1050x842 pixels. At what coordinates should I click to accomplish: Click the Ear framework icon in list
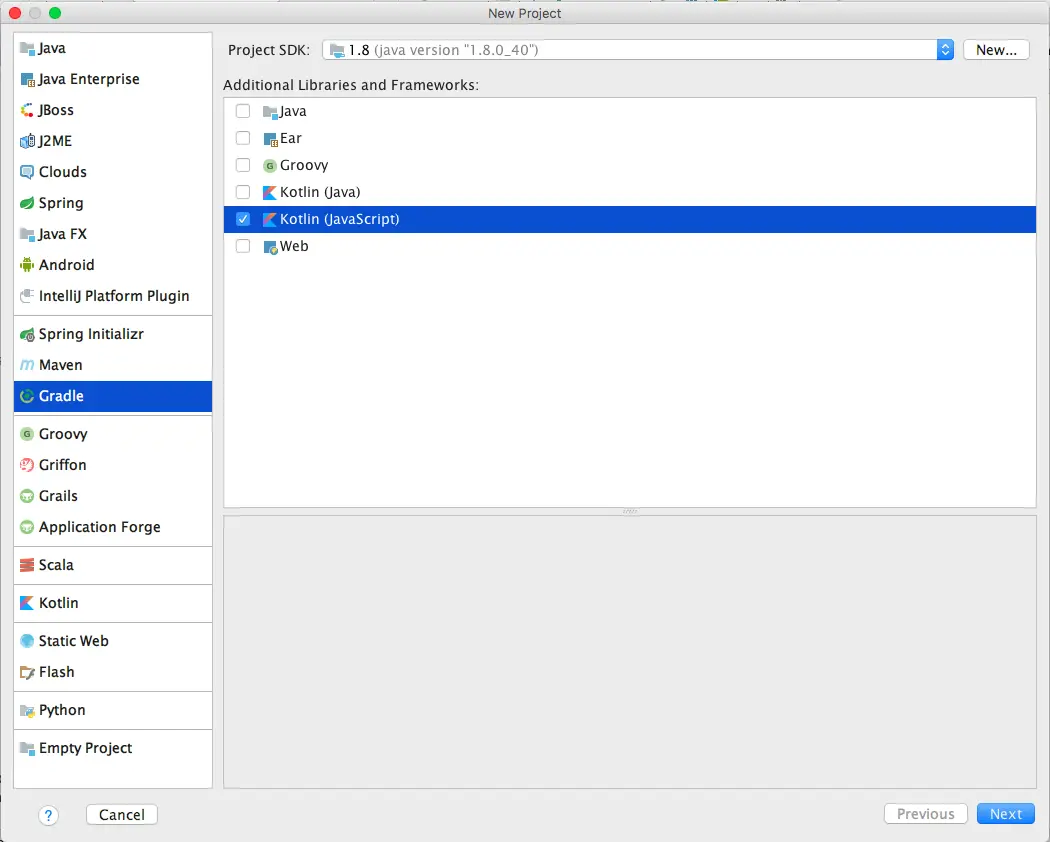coord(270,139)
